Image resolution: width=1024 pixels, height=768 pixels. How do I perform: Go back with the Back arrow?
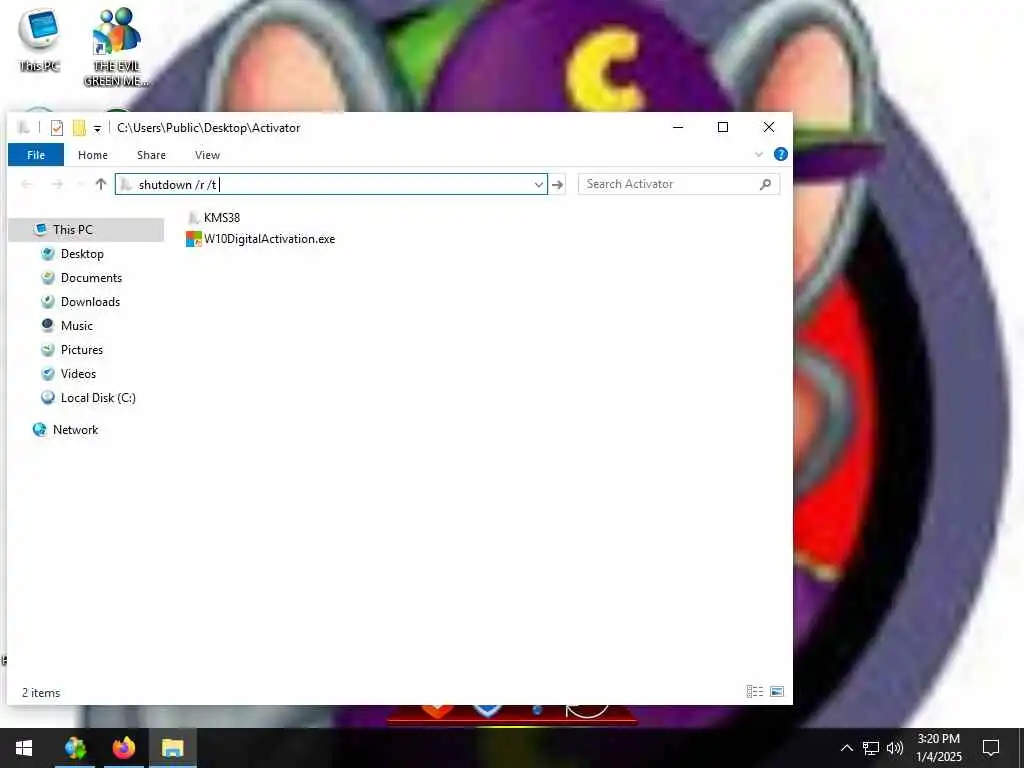tap(27, 185)
